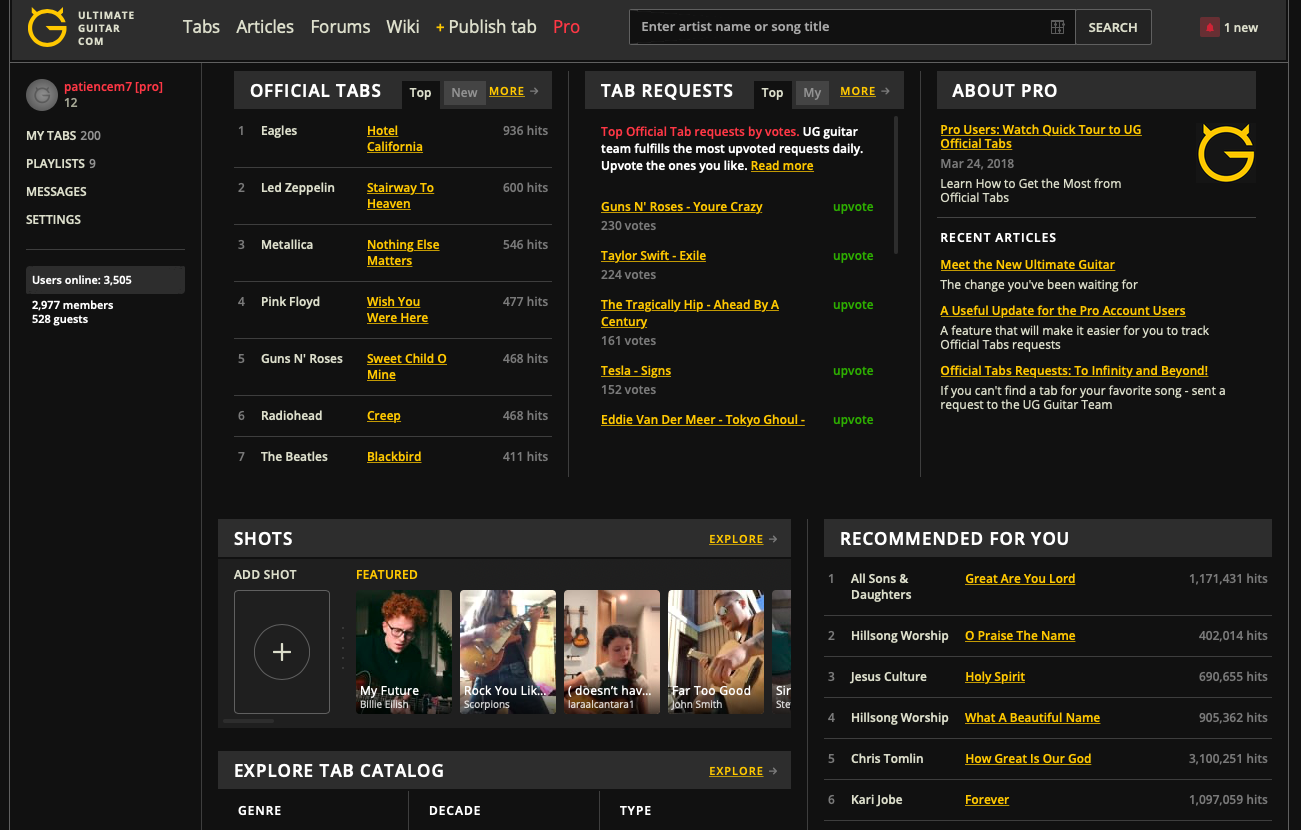Viewport: 1301px width, 830px height.
Task: Expand Tab Requests with MORE link
Action: [857, 91]
